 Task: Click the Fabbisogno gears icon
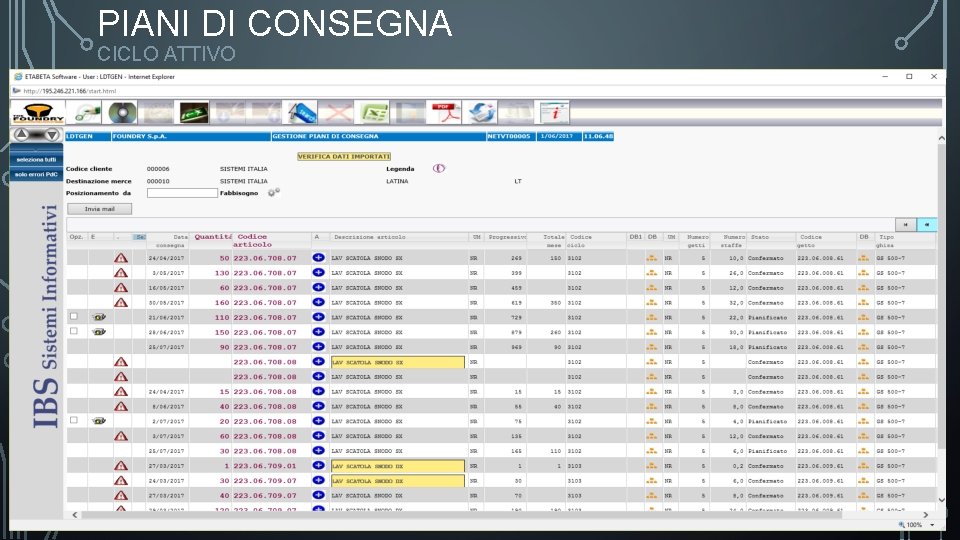pyautogui.click(x=273, y=192)
